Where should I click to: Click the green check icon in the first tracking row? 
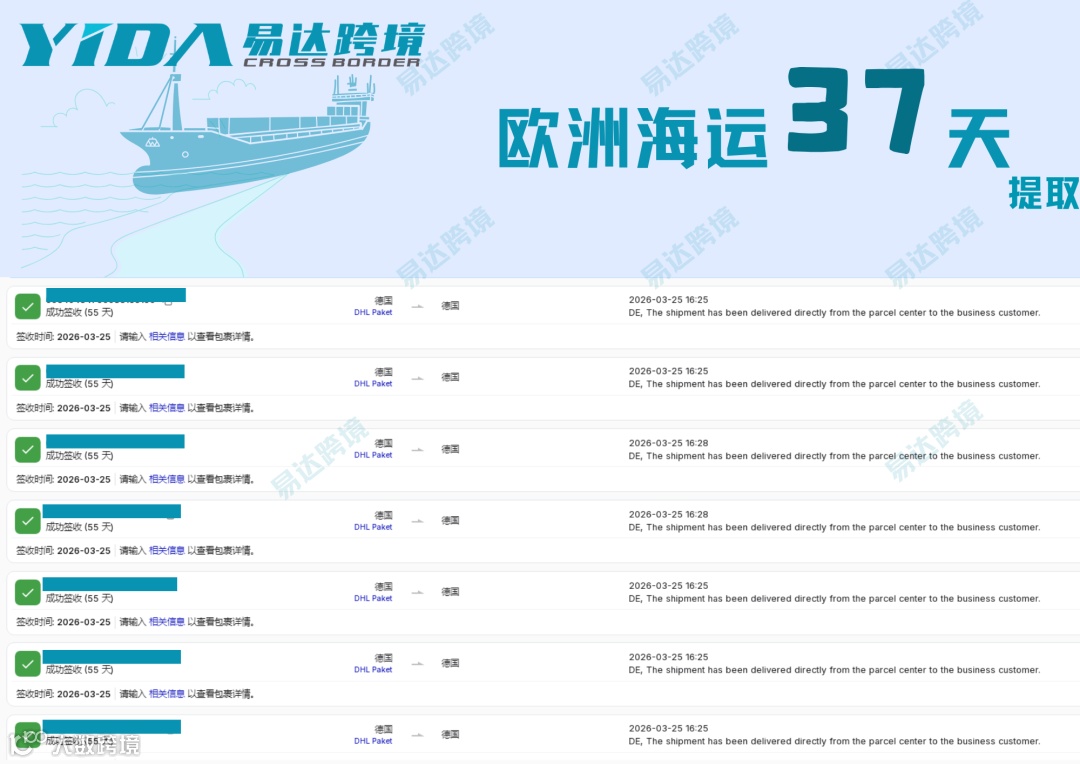coord(28,307)
